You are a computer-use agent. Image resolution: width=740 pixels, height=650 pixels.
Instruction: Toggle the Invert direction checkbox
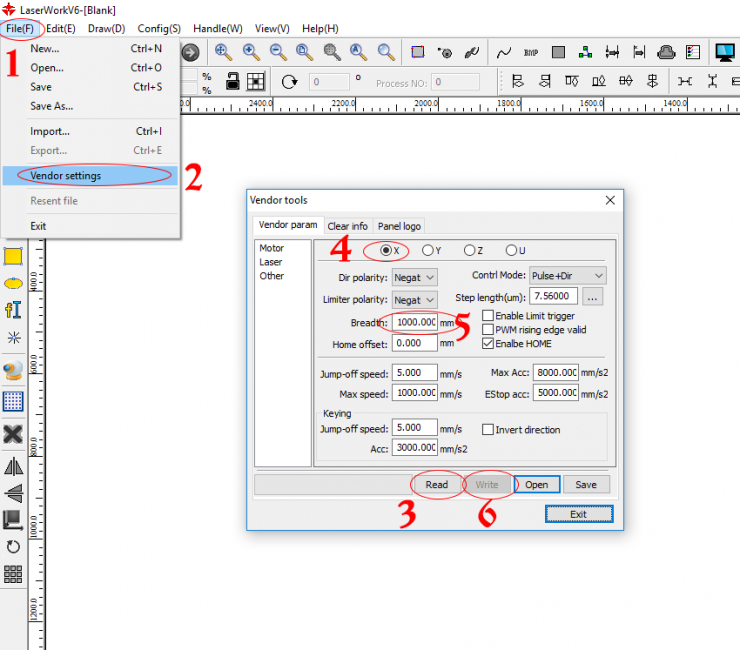(488, 429)
